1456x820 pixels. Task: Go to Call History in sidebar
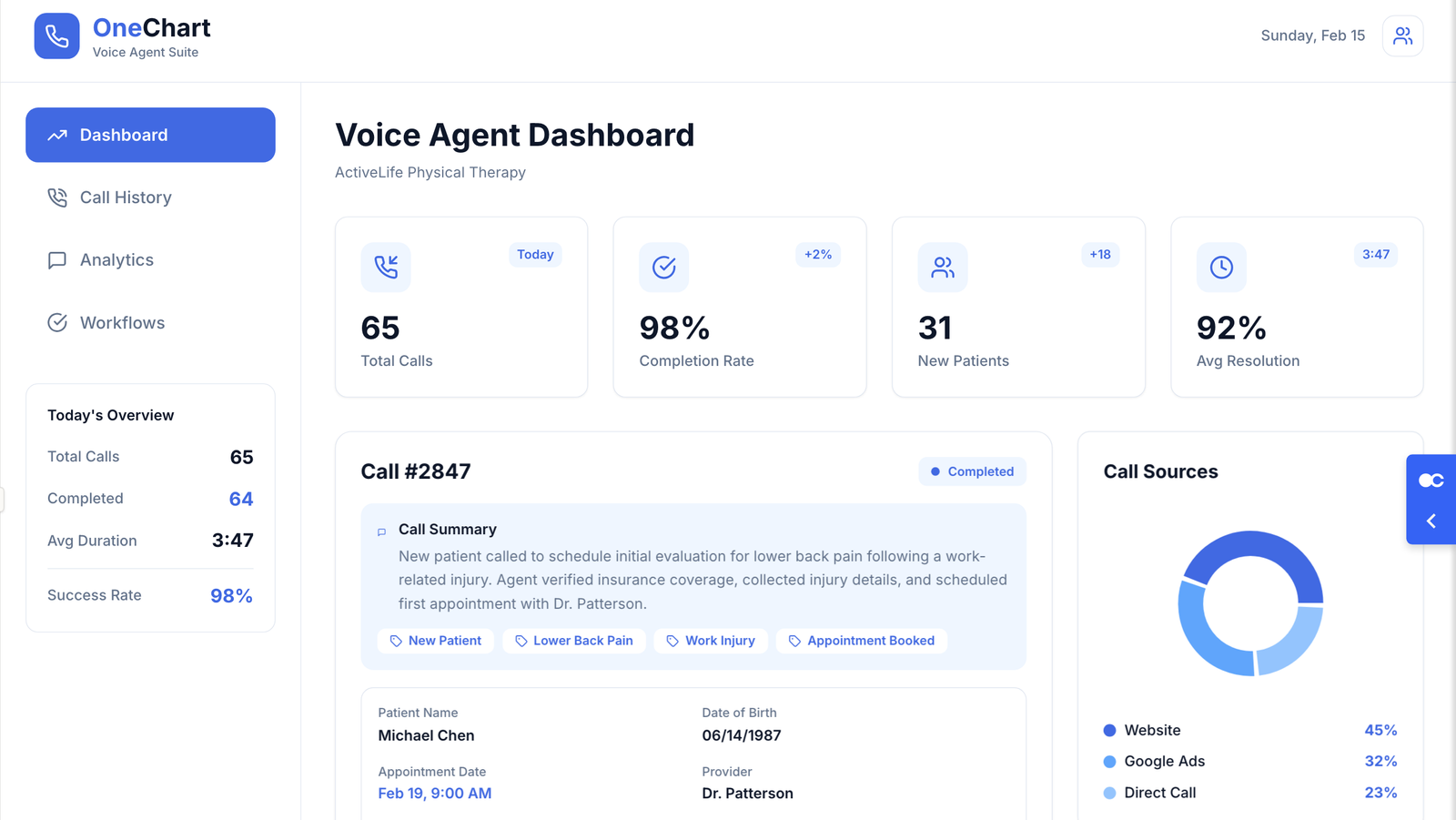(126, 197)
